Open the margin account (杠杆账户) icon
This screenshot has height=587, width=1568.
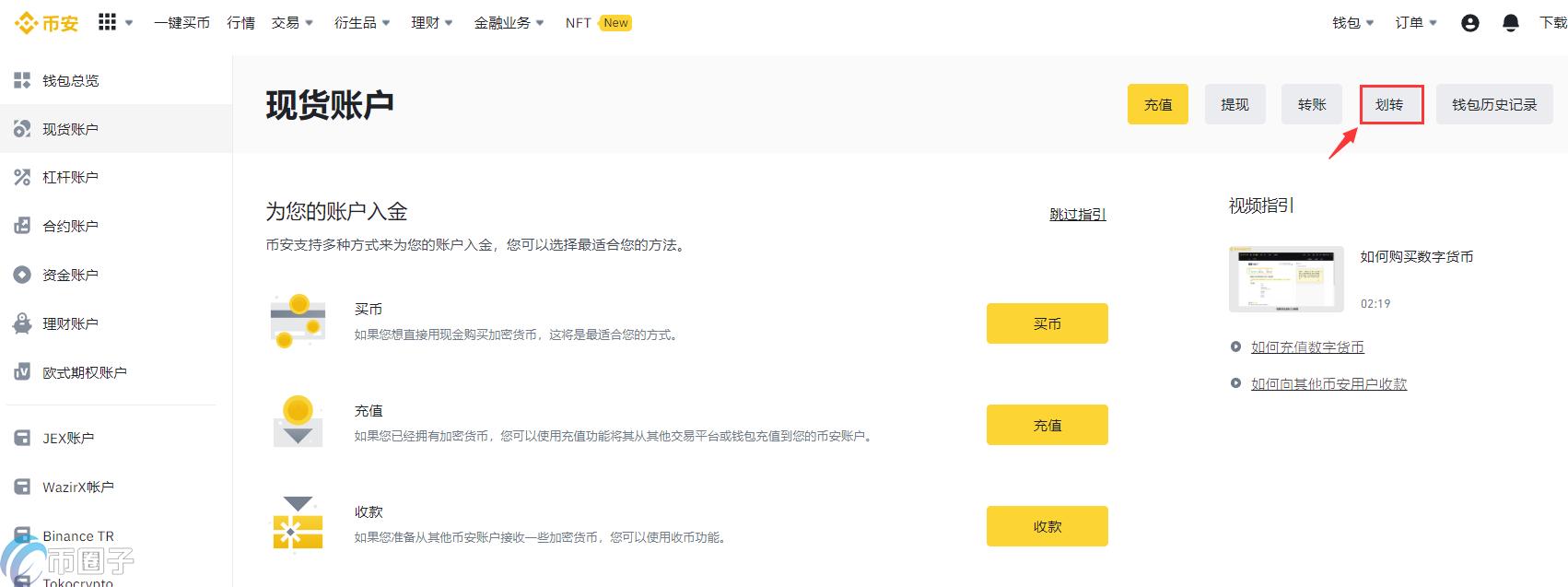(22, 177)
